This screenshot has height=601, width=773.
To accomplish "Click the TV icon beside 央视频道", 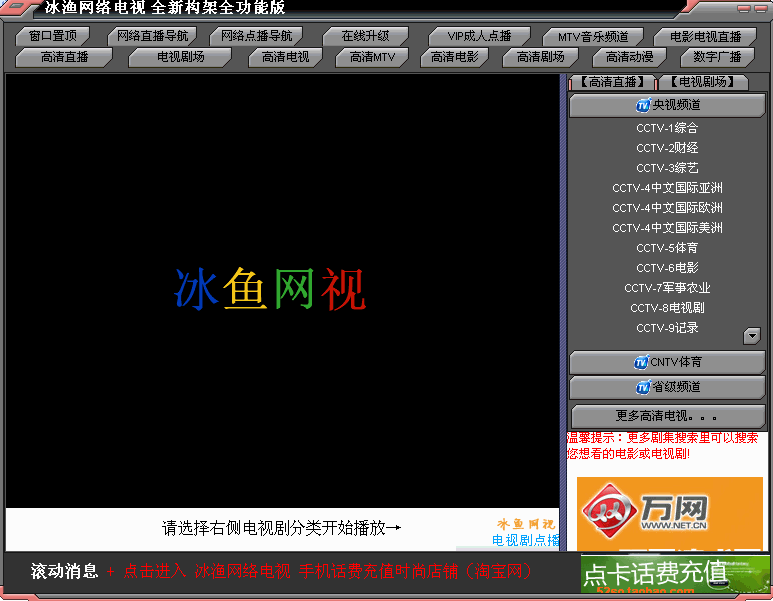I will pos(643,105).
